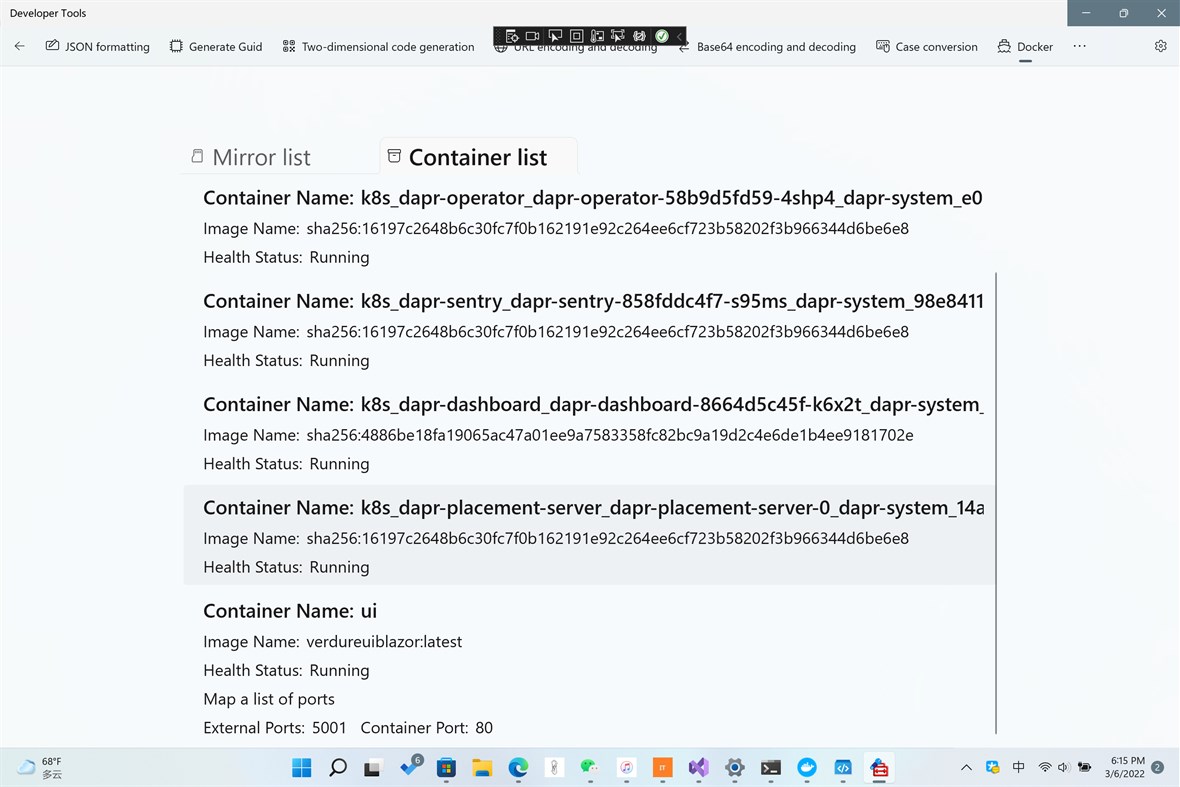Launch Microsoft Edge from taskbar
The image size is (1180, 787).
click(519, 767)
